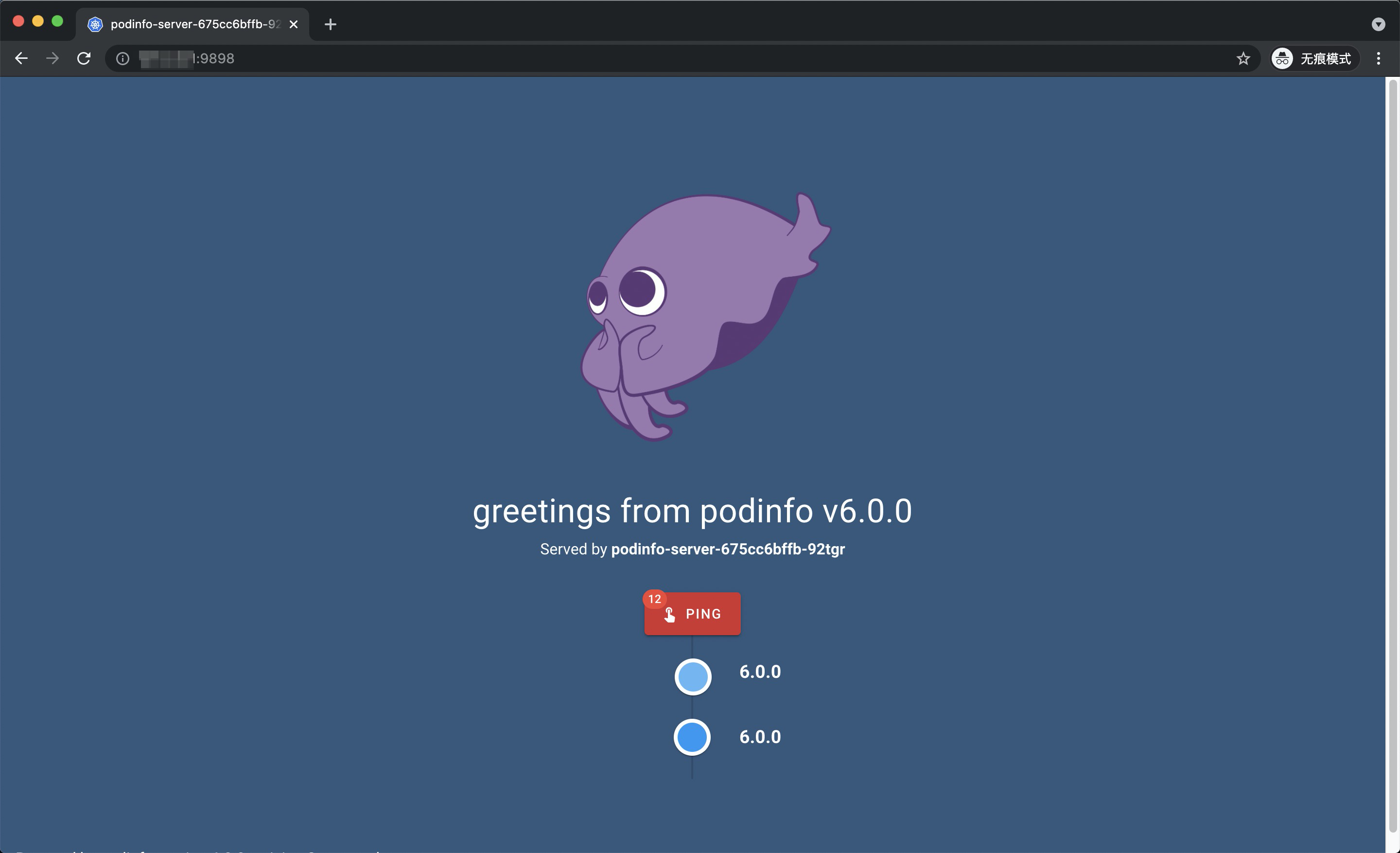Click the light blue 6.0.0 timeline dot
This screenshot has width=1400, height=853.
693,677
